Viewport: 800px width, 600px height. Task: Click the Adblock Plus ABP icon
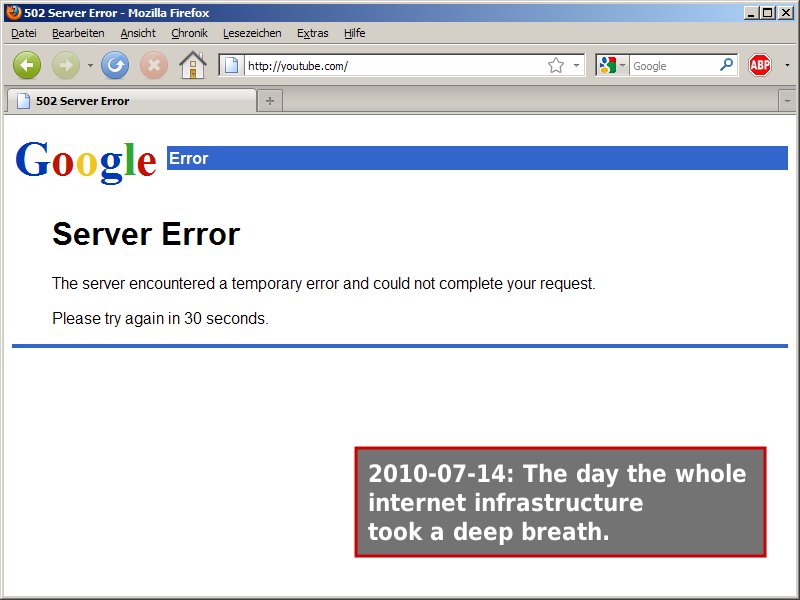pos(760,66)
